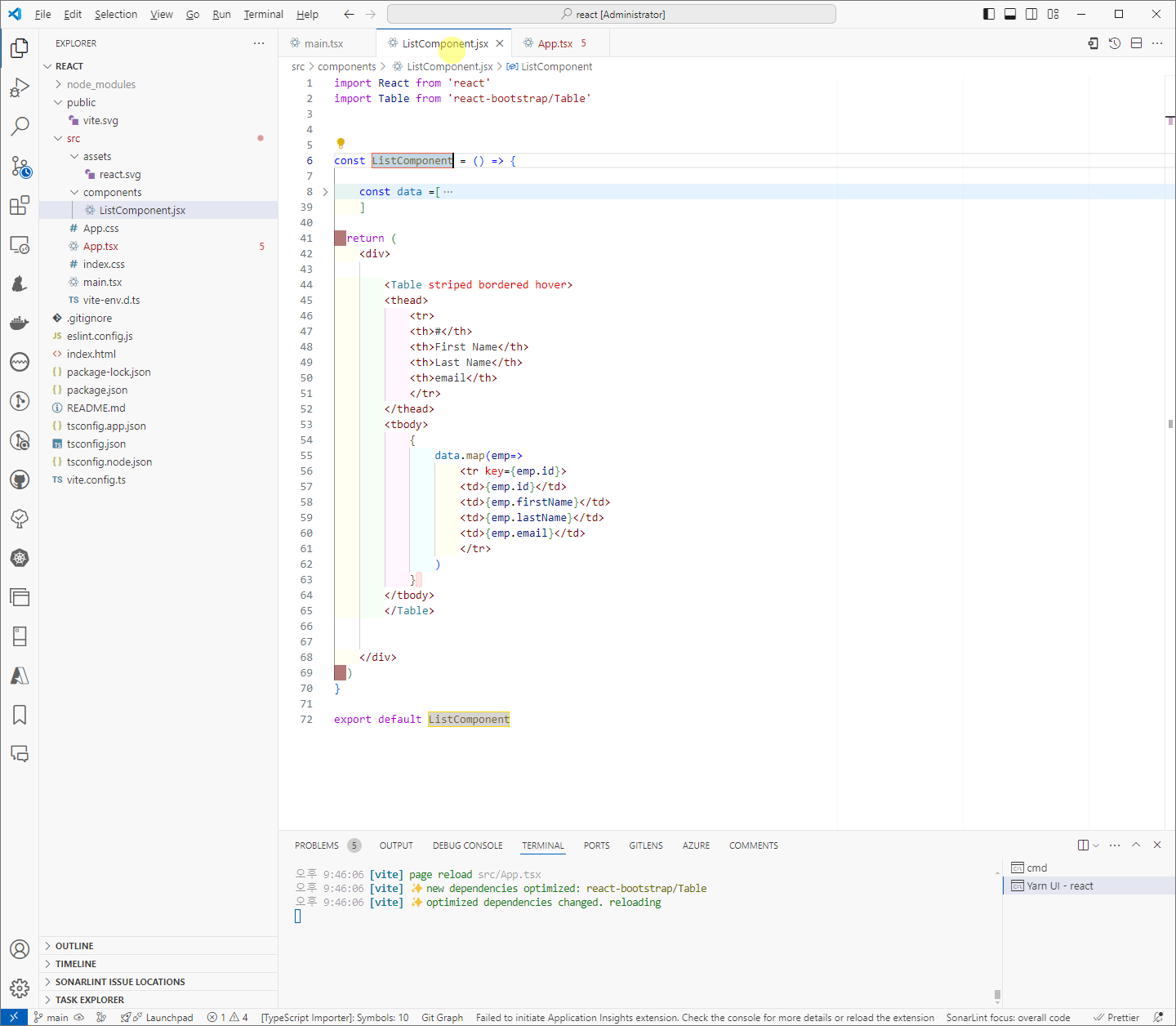The height and width of the screenshot is (1026, 1176).
Task: Open editor More Actions ellipsis
Action: click(1157, 43)
